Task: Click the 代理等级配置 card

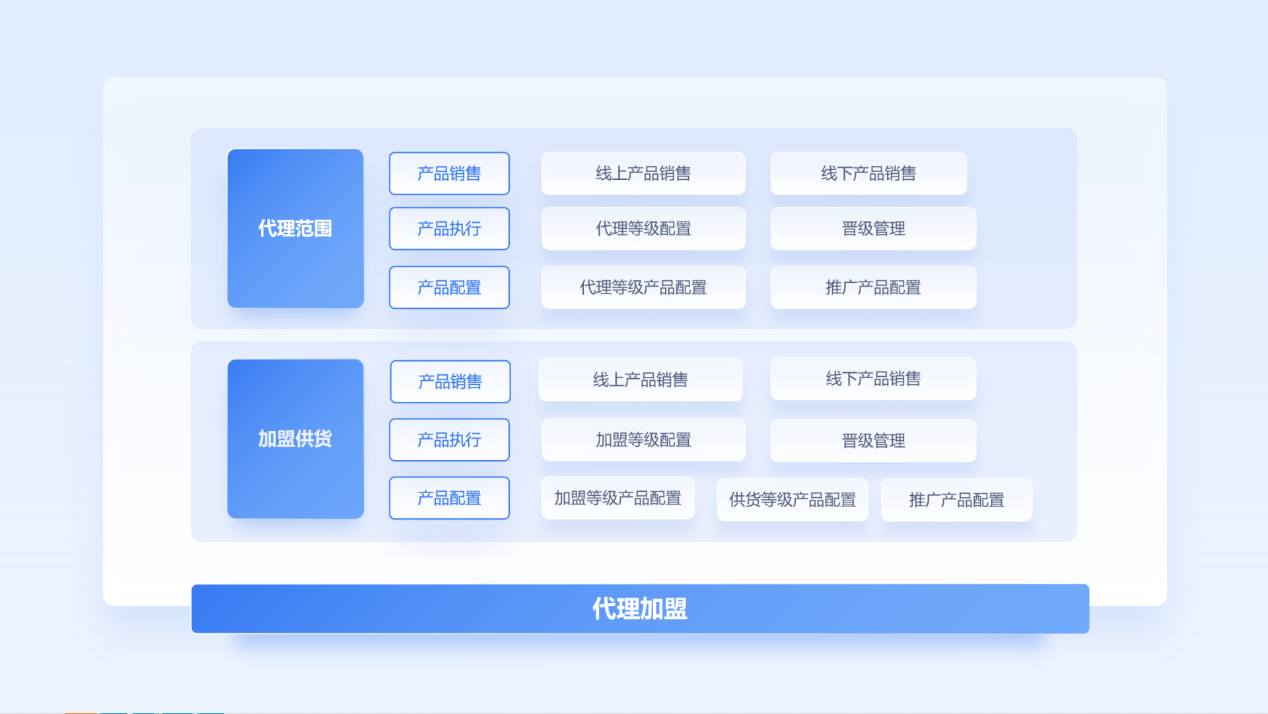Action: (643, 228)
